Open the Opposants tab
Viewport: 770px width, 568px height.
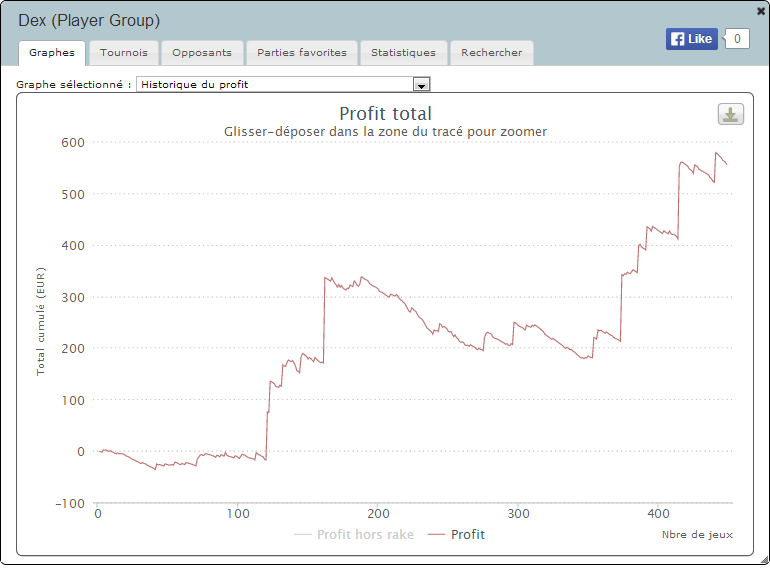click(201, 53)
